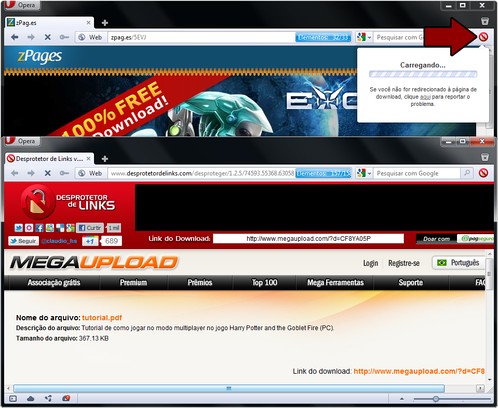Open the Prêmios menu item
The image size is (498, 408).
tap(200, 283)
